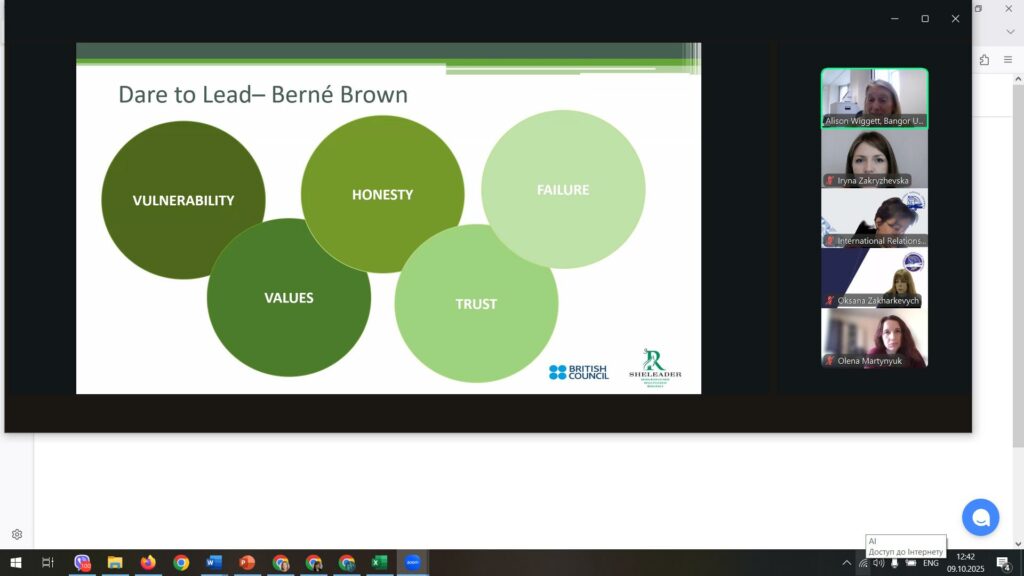Viewport: 1024px width, 576px height.
Task: Open the blue chat bubble button
Action: (x=980, y=517)
